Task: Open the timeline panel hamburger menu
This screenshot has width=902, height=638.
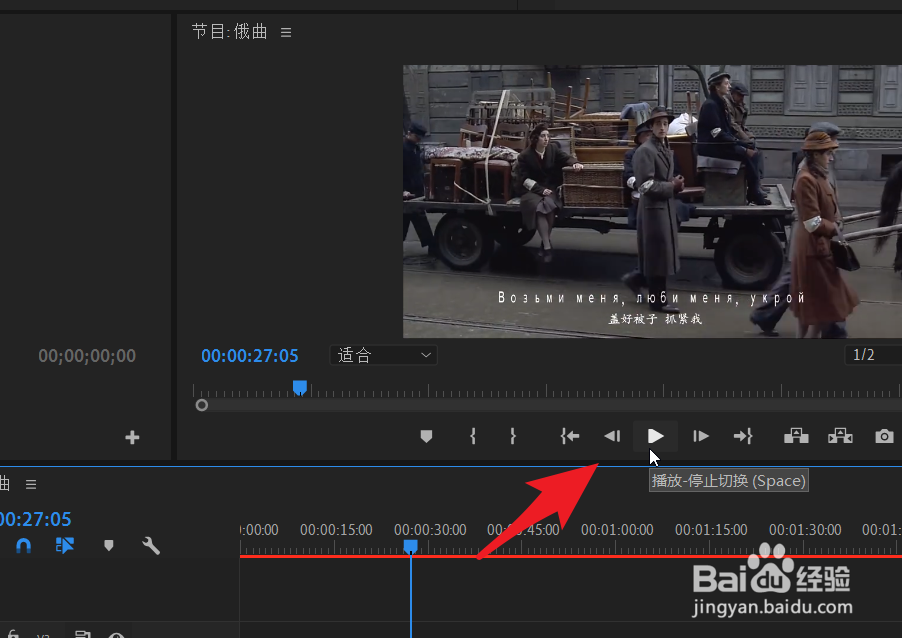Action: click(x=31, y=484)
